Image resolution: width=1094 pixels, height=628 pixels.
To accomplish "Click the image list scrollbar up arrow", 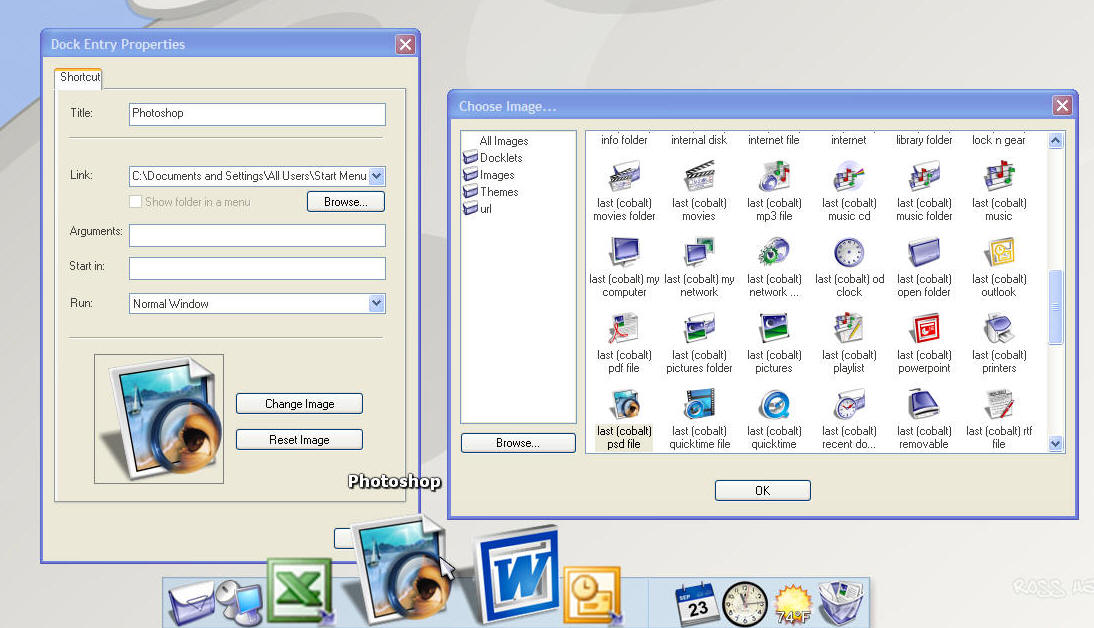I will coord(1056,140).
